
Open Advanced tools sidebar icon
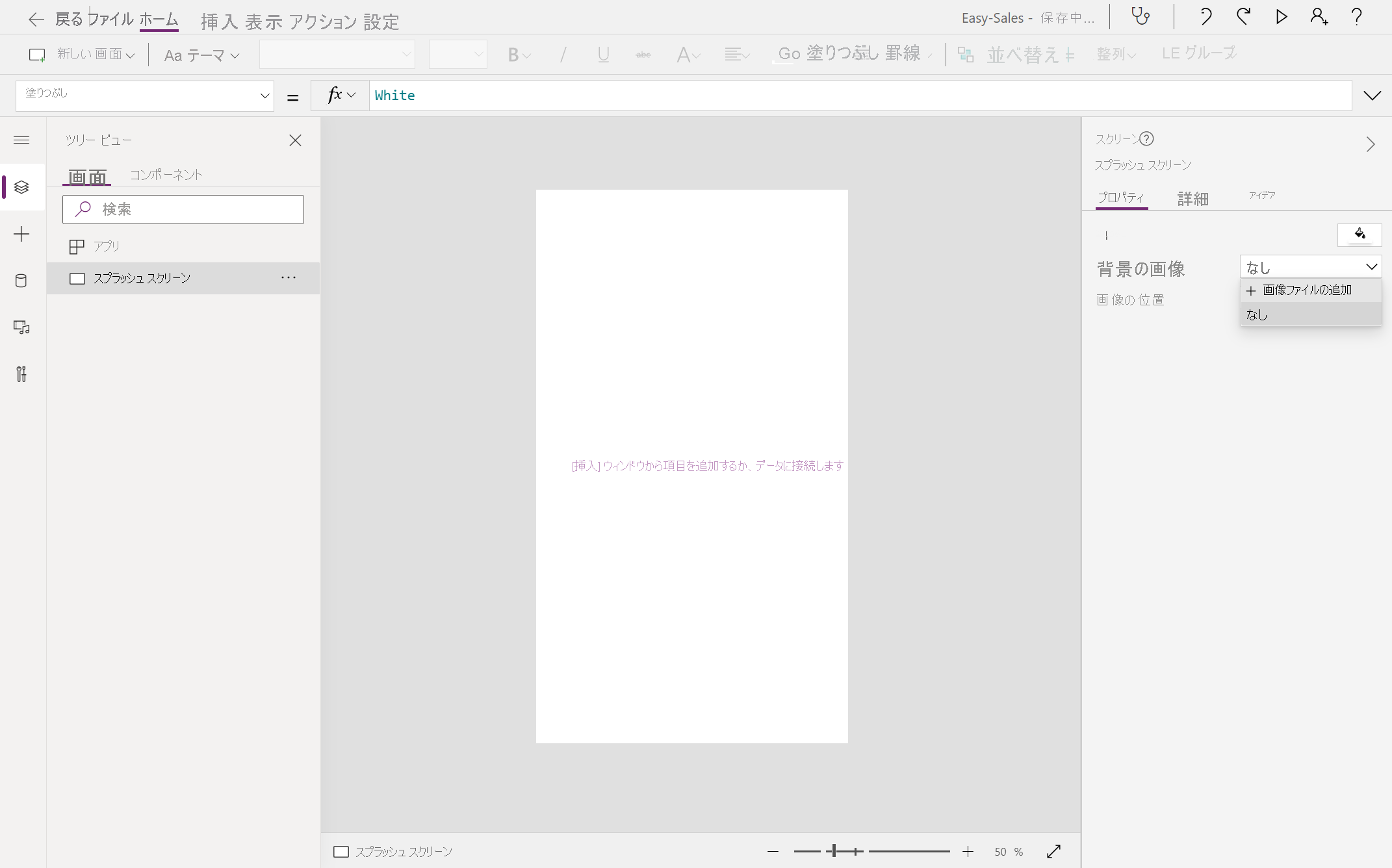point(21,374)
